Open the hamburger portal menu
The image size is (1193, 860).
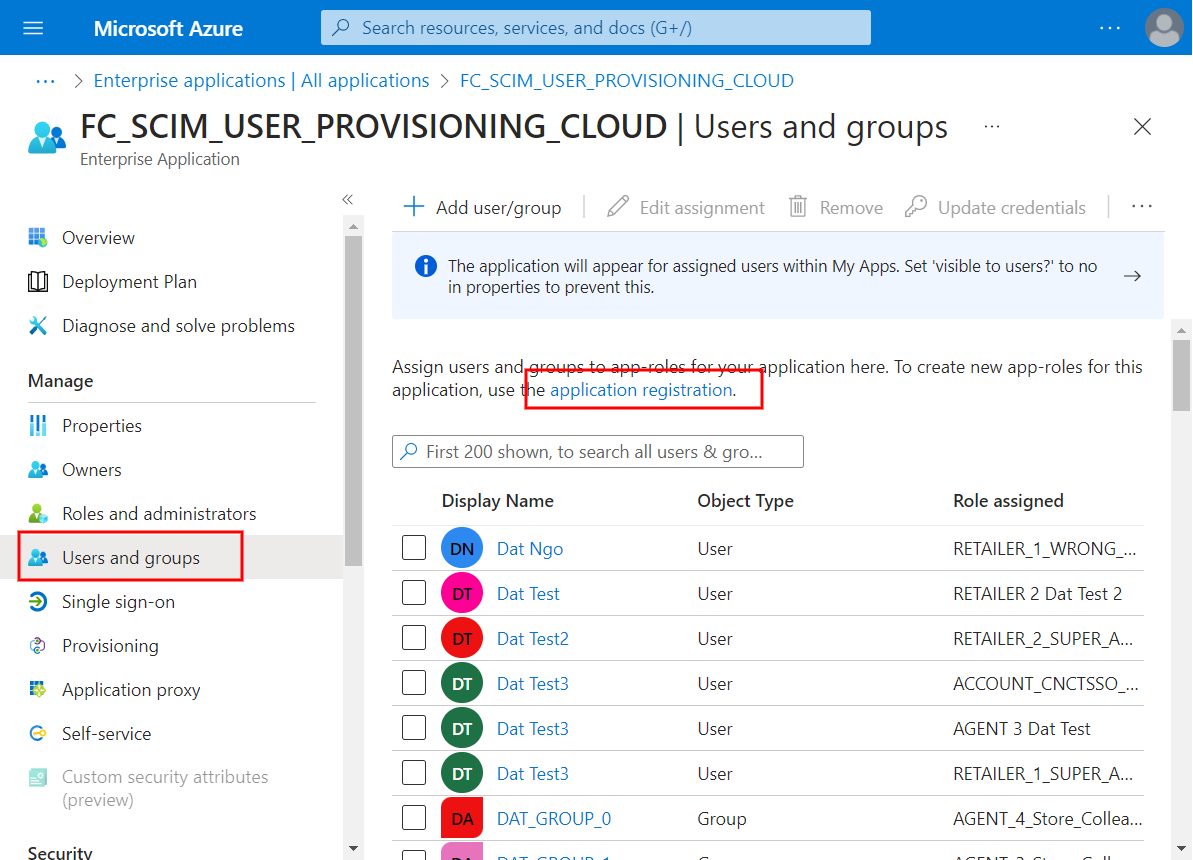pyautogui.click(x=33, y=28)
